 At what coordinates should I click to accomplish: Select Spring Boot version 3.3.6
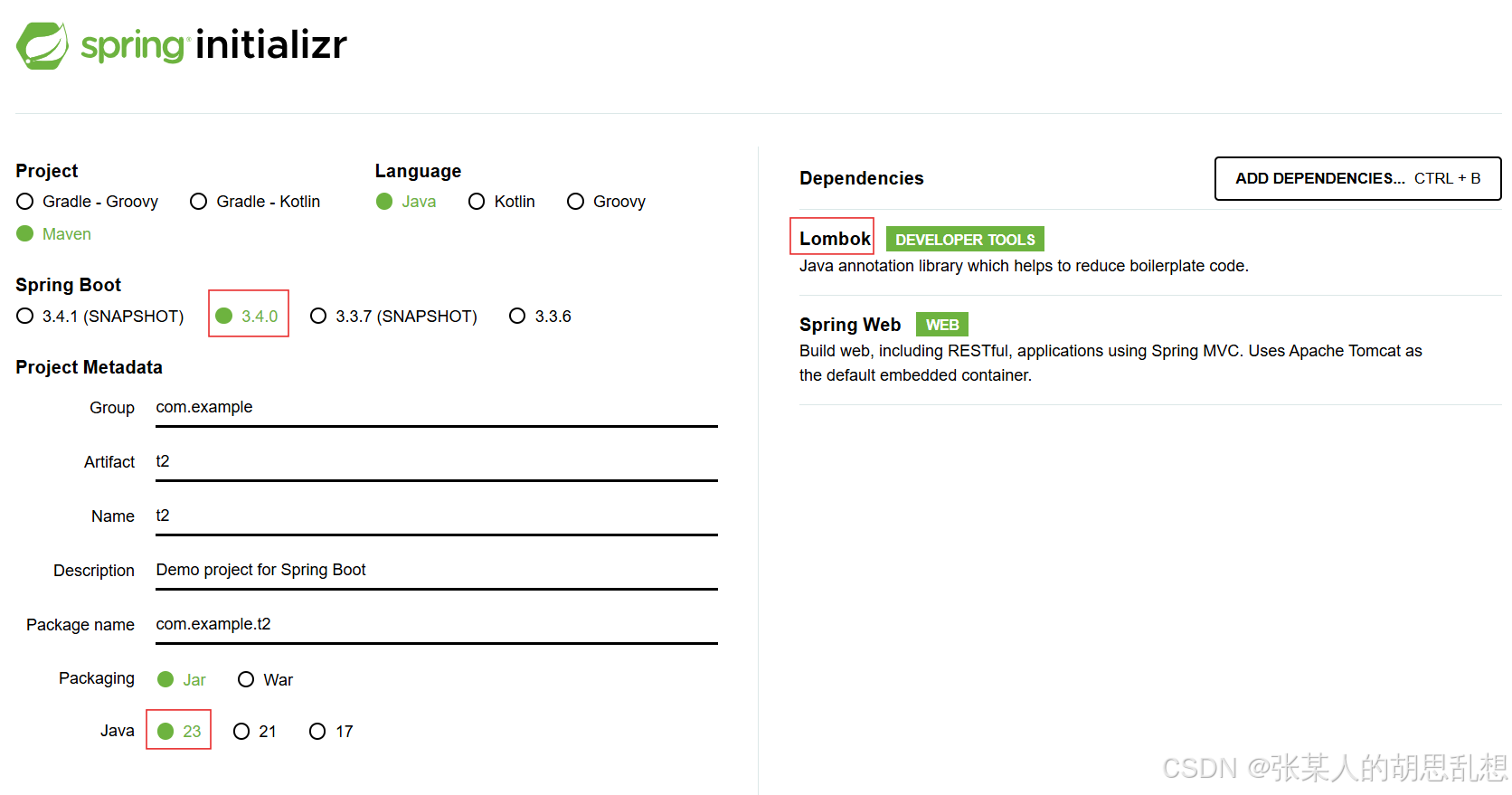coord(540,317)
